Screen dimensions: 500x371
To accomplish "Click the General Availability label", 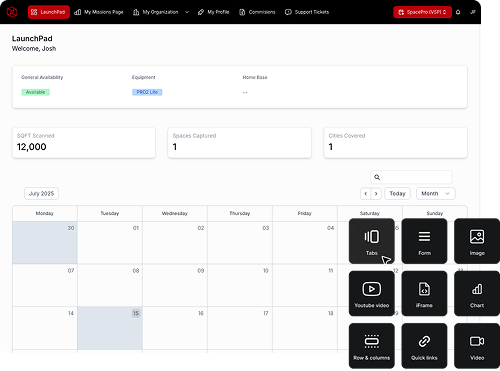I will tap(42, 77).
